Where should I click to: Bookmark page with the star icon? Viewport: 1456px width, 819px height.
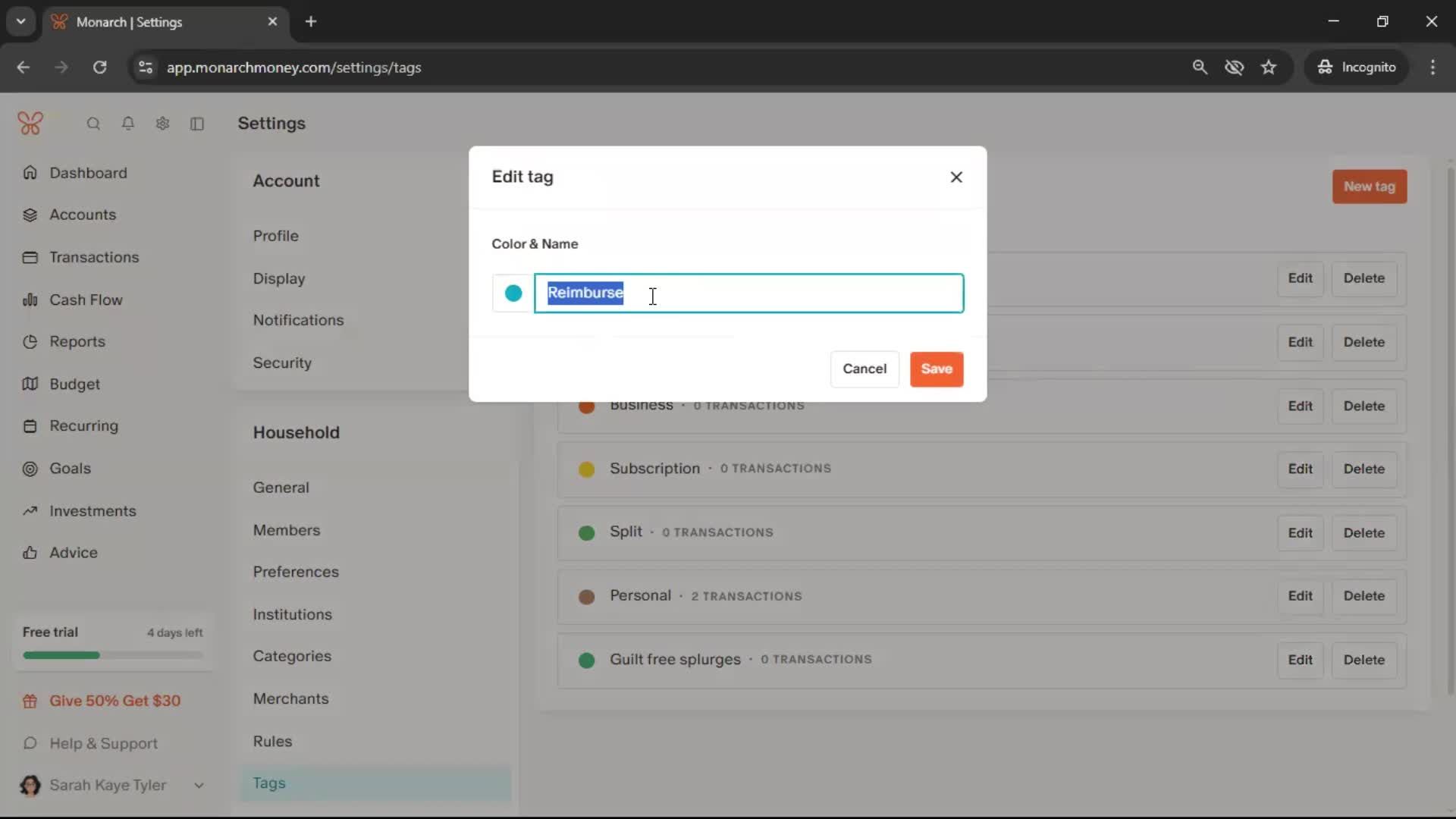tap(1269, 67)
